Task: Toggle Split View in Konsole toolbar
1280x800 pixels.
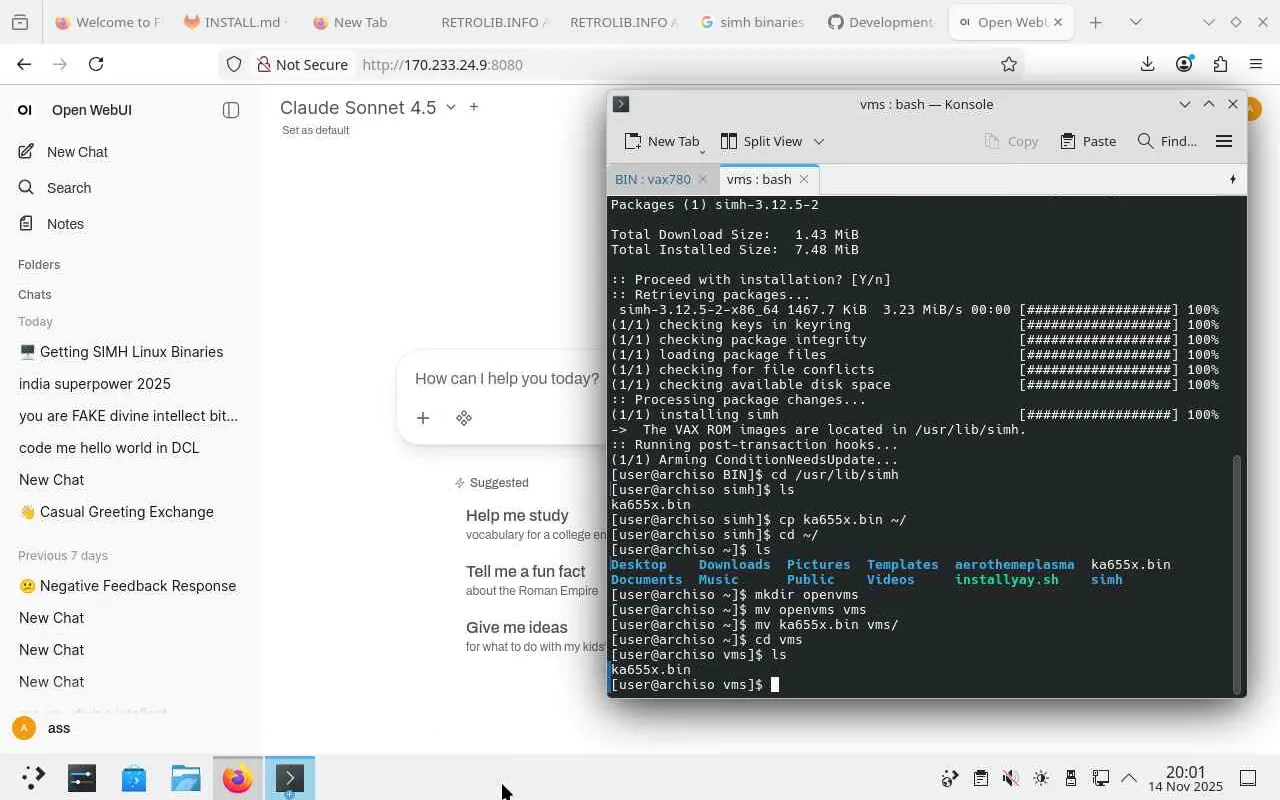Action: (762, 141)
